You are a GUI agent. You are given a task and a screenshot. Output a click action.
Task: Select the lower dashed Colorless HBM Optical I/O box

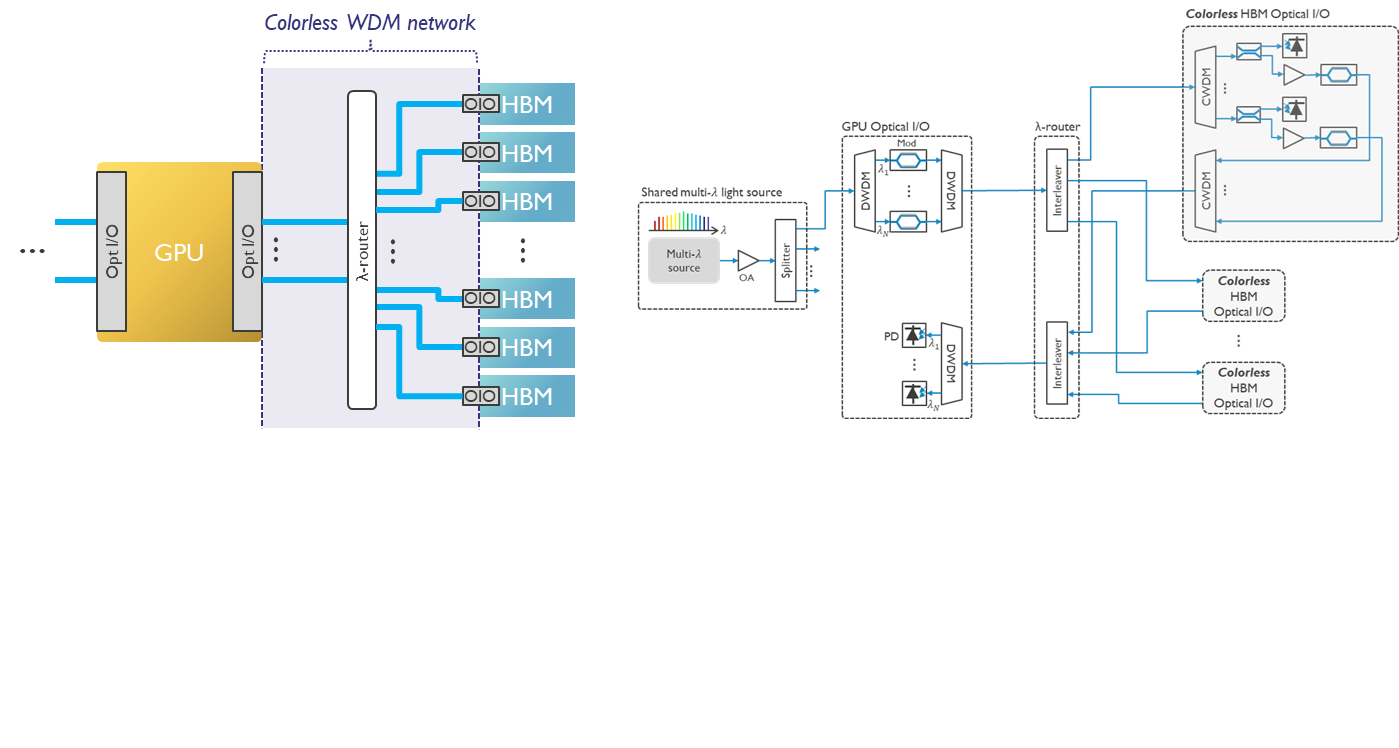1244,387
